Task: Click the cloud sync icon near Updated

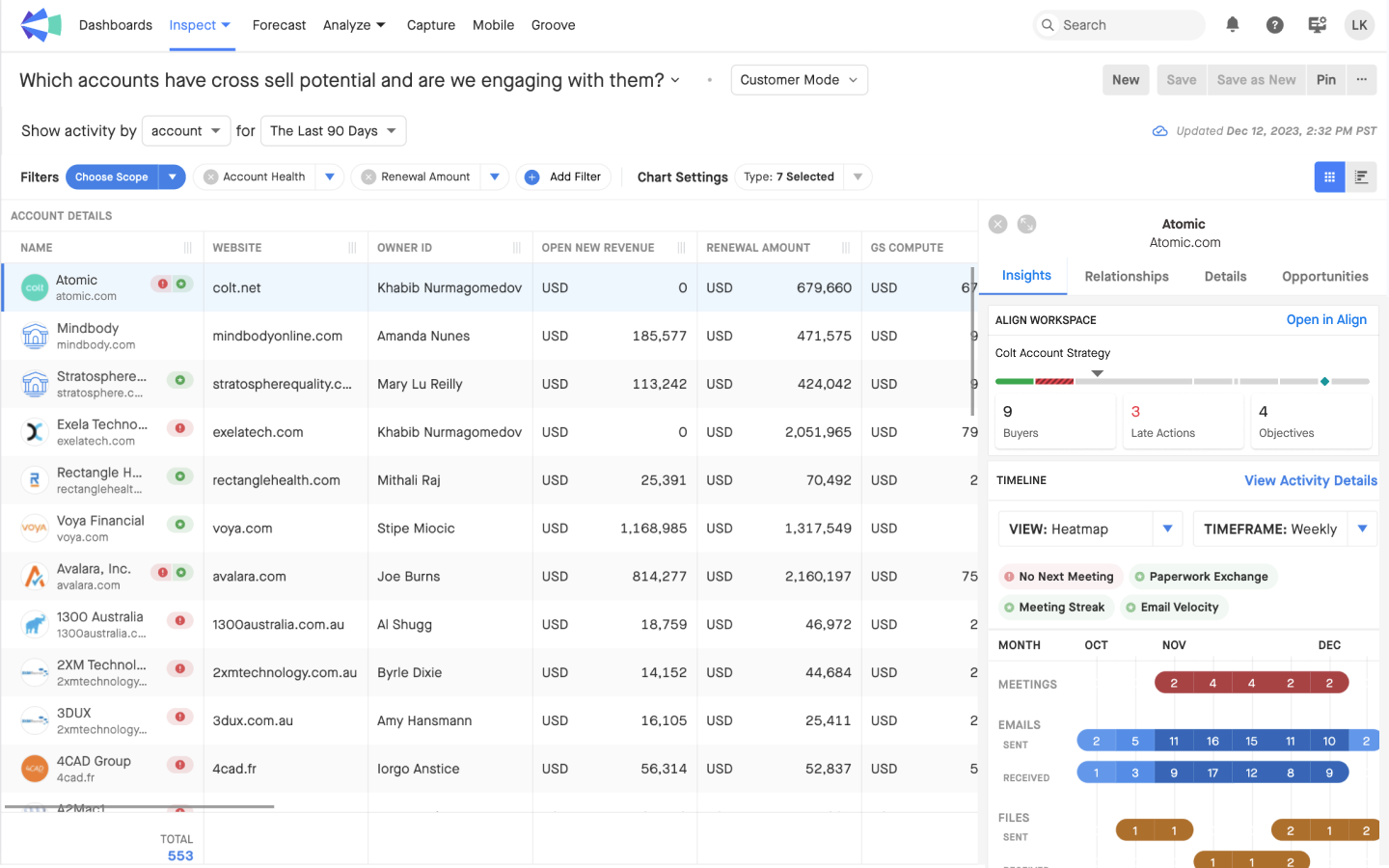Action: click(x=1160, y=131)
